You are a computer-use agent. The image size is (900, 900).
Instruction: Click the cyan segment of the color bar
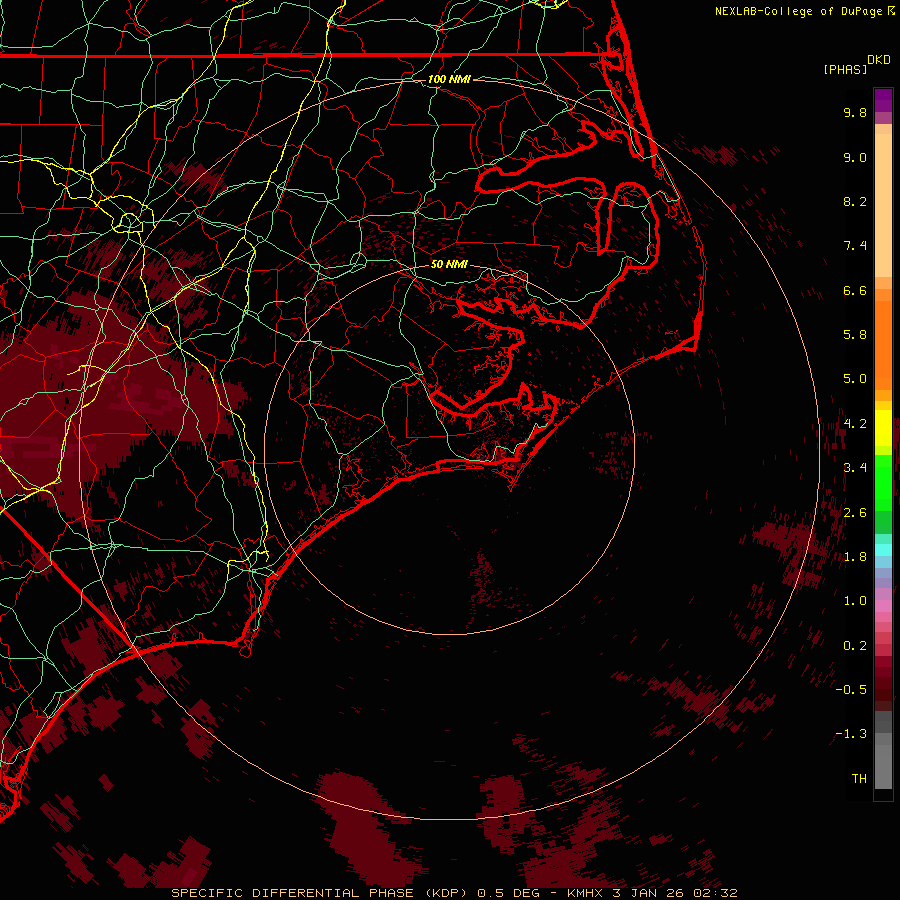pos(883,549)
